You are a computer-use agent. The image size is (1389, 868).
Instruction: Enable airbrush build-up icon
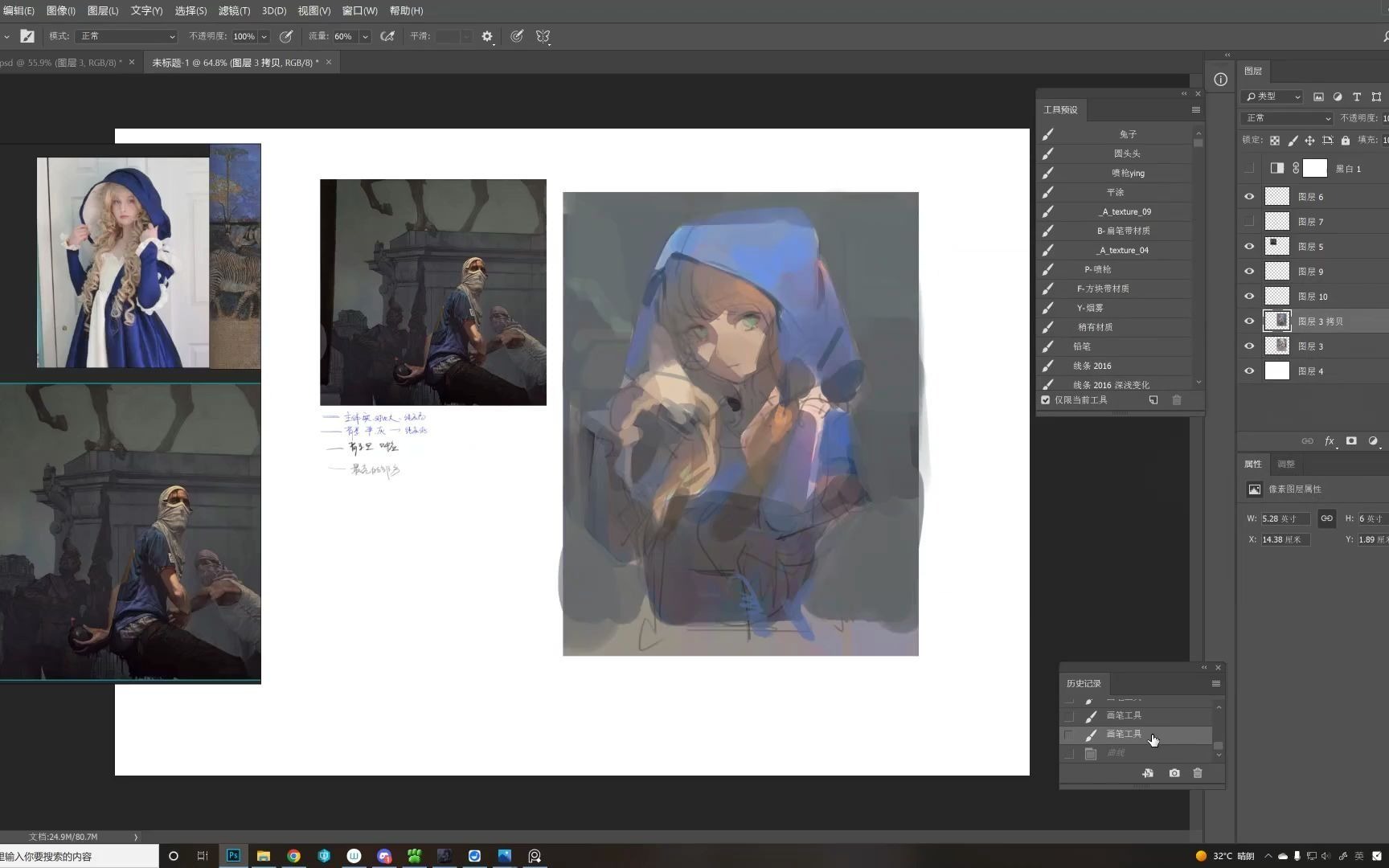(387, 36)
